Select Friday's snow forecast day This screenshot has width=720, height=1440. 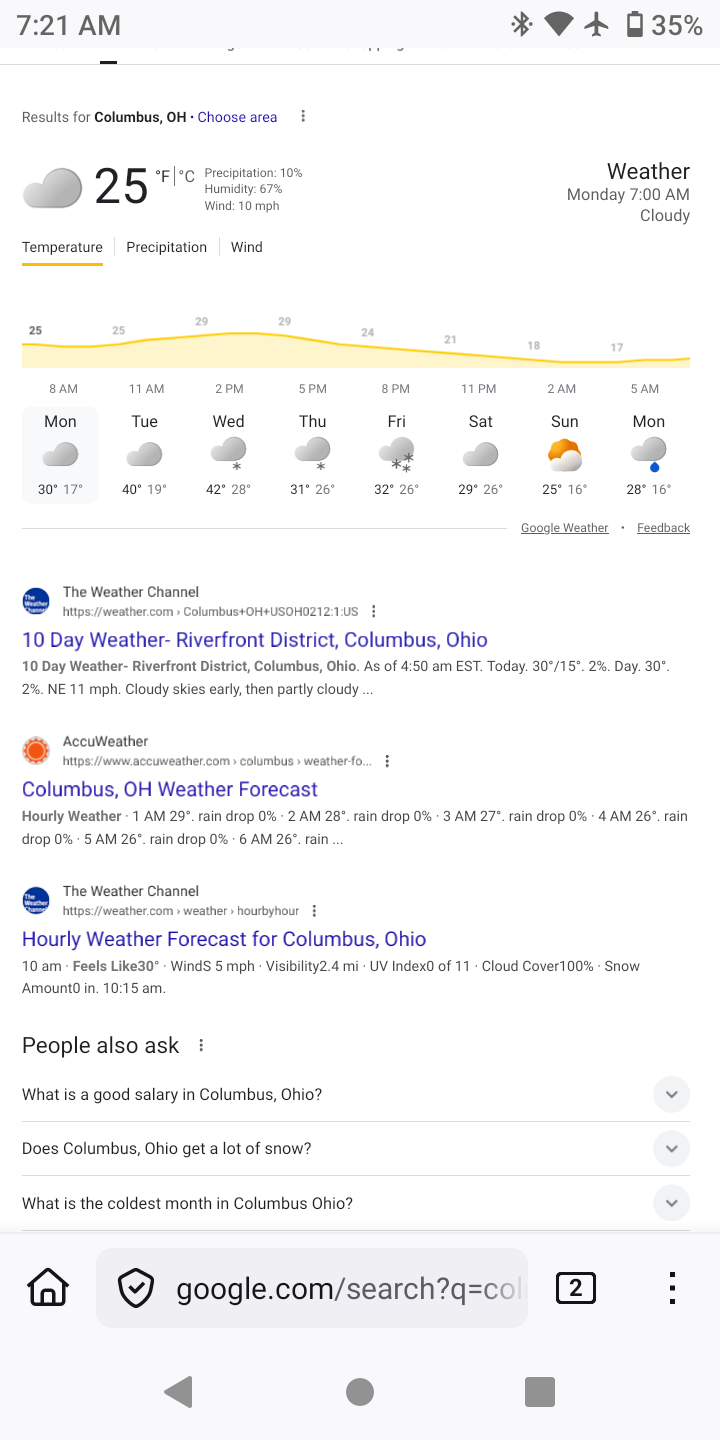(397, 455)
